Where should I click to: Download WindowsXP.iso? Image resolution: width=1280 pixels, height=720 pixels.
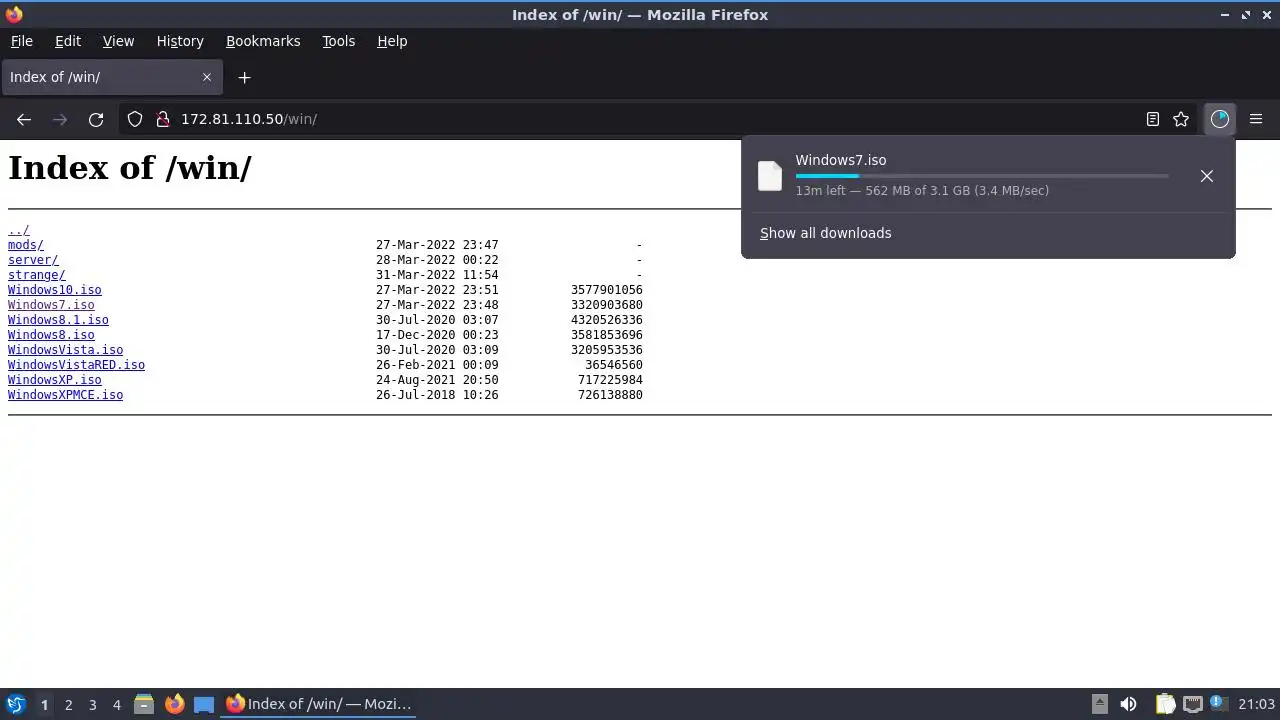pos(55,380)
